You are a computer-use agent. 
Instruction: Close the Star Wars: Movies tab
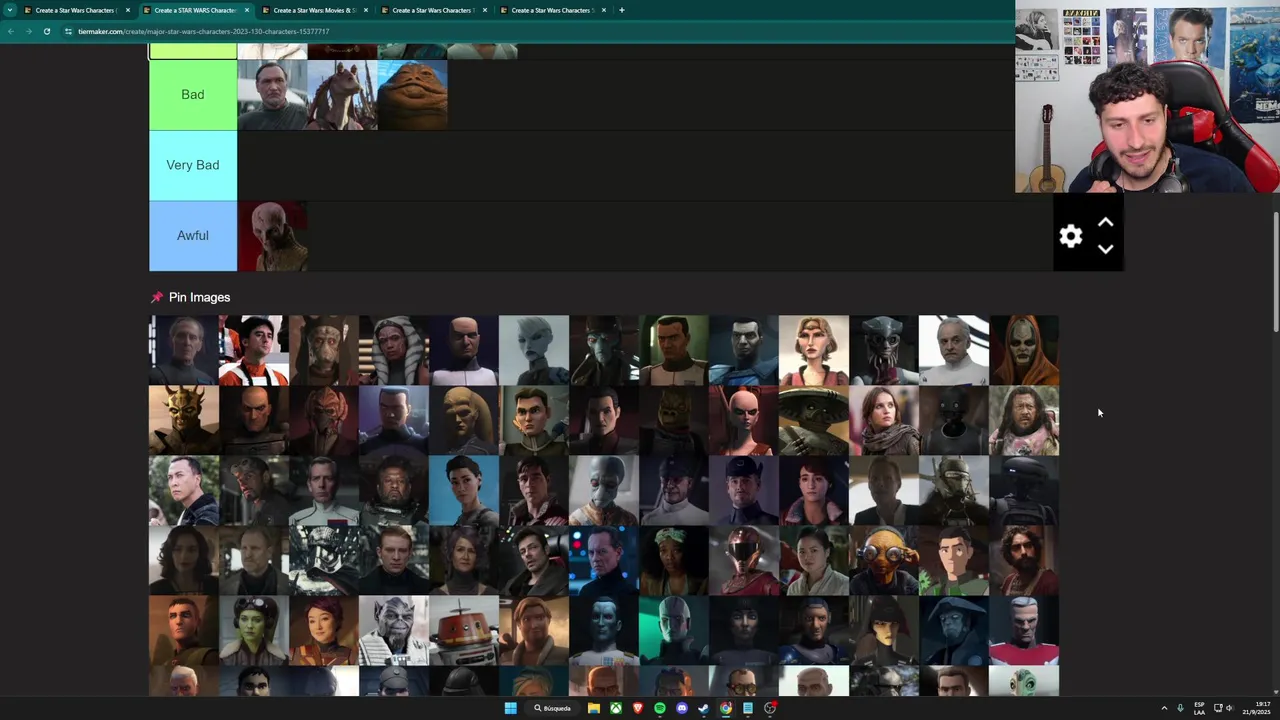pos(366,10)
